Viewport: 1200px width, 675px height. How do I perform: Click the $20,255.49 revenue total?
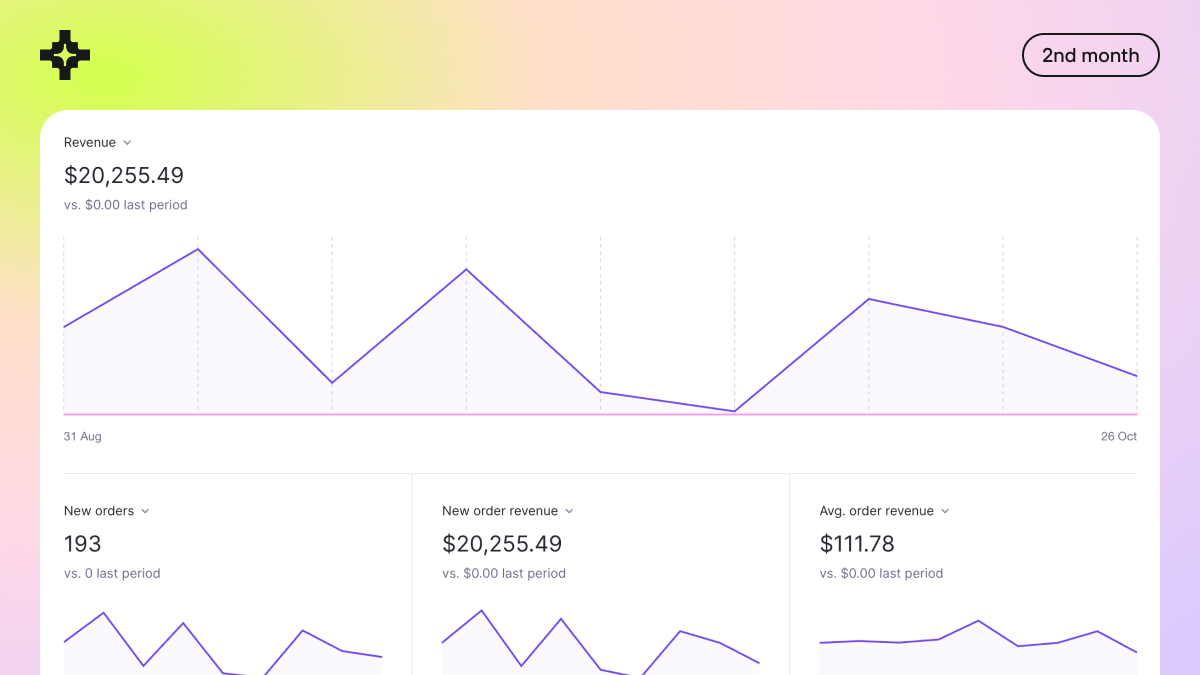(123, 175)
